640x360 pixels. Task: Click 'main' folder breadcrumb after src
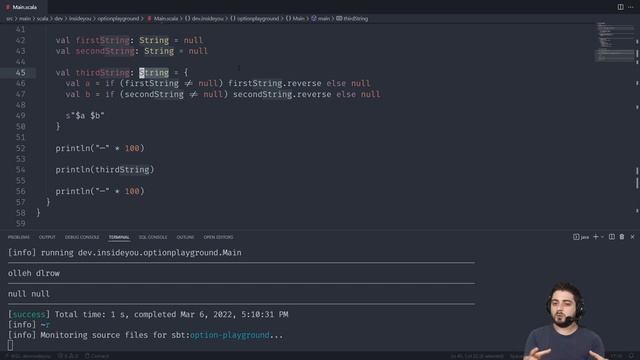click(25, 18)
